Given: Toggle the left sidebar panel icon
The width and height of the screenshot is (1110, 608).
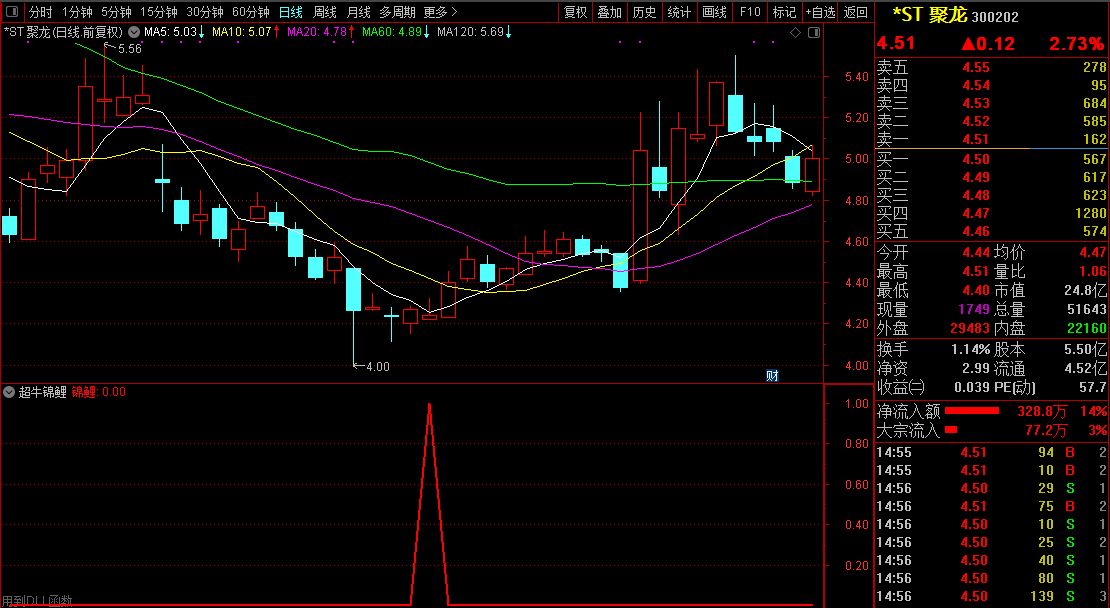Looking at the screenshot, I should [x=12, y=12].
